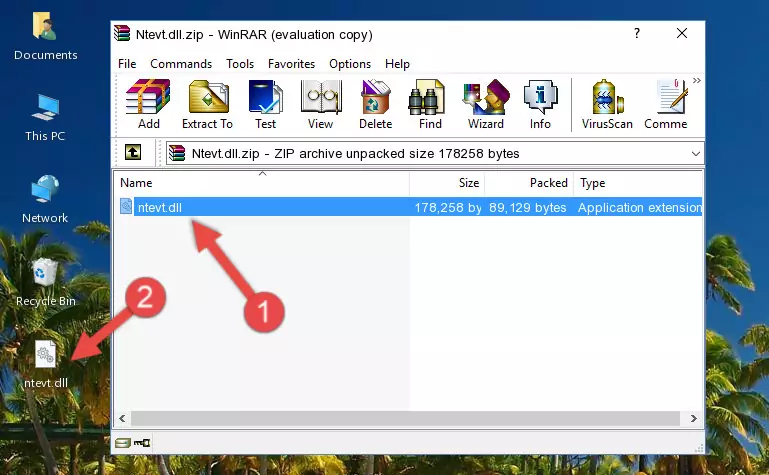Image resolution: width=769 pixels, height=475 pixels.
Task: Go up one folder level
Action: [133, 152]
